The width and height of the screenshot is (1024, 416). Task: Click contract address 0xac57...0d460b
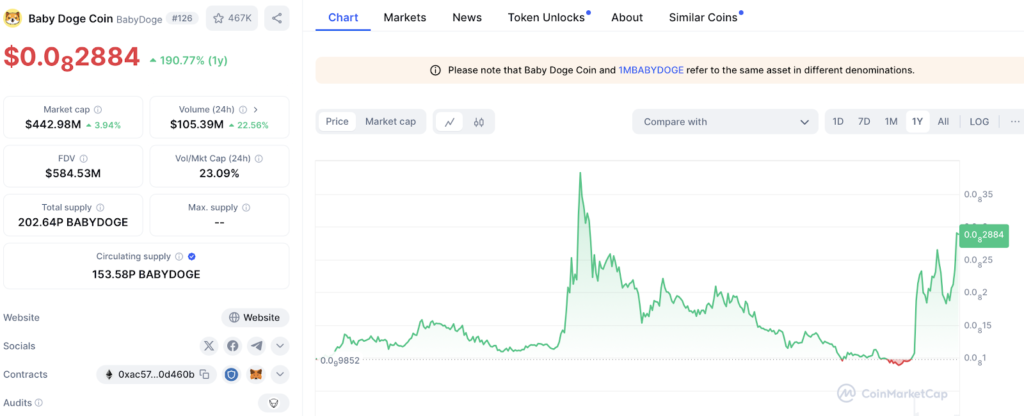(156, 375)
